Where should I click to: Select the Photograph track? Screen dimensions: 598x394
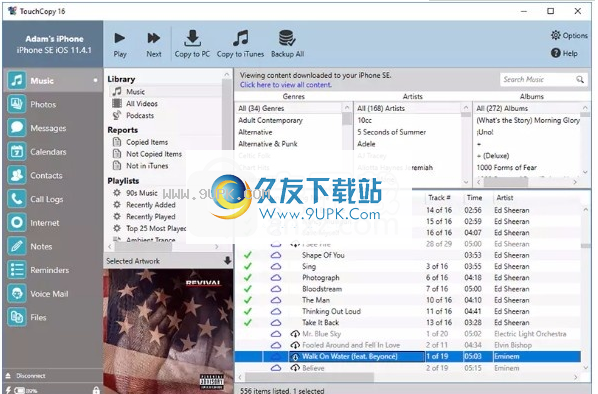pos(320,278)
